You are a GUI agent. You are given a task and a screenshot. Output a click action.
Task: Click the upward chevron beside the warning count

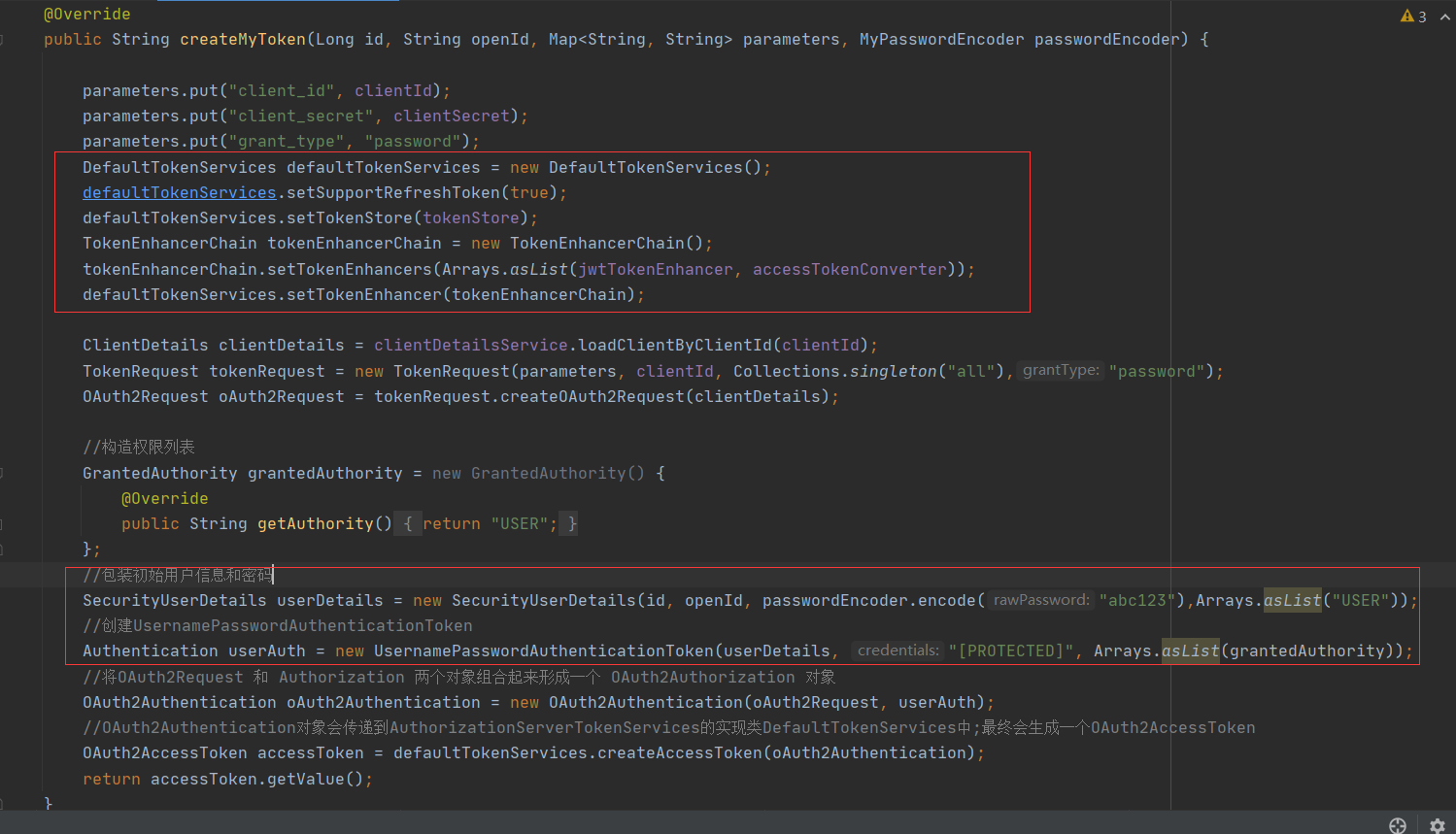tap(1444, 16)
